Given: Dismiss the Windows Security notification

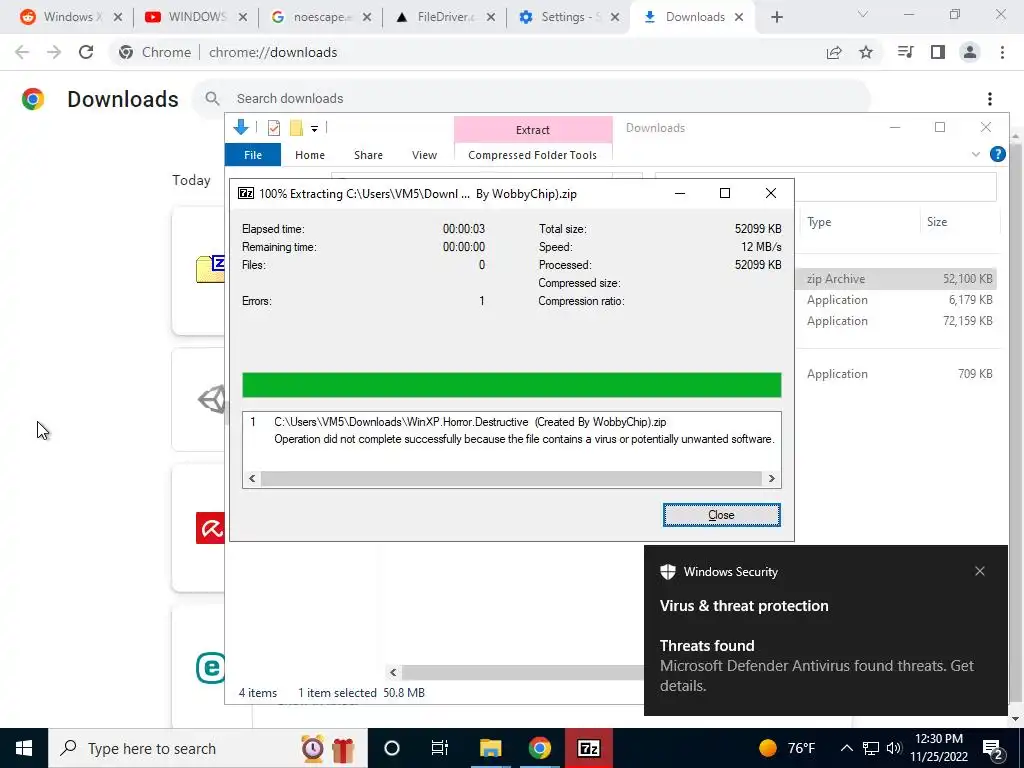Looking at the screenshot, I should pyautogui.click(x=980, y=571).
